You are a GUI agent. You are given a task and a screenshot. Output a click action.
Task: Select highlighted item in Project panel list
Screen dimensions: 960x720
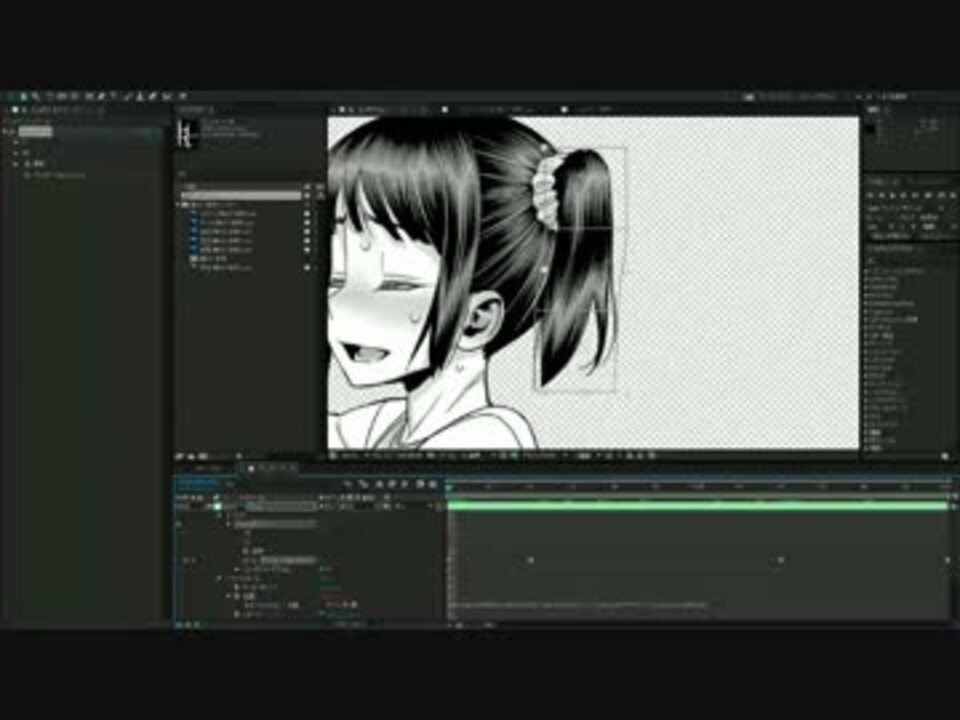pos(240,195)
